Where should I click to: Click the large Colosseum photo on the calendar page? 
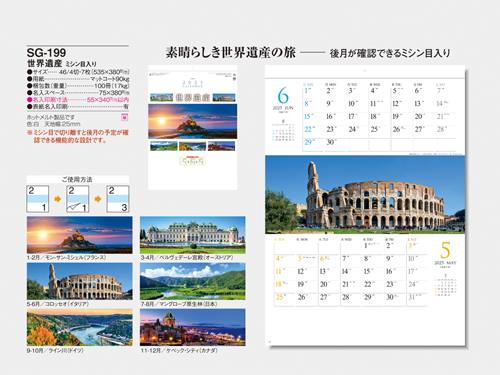[365, 195]
